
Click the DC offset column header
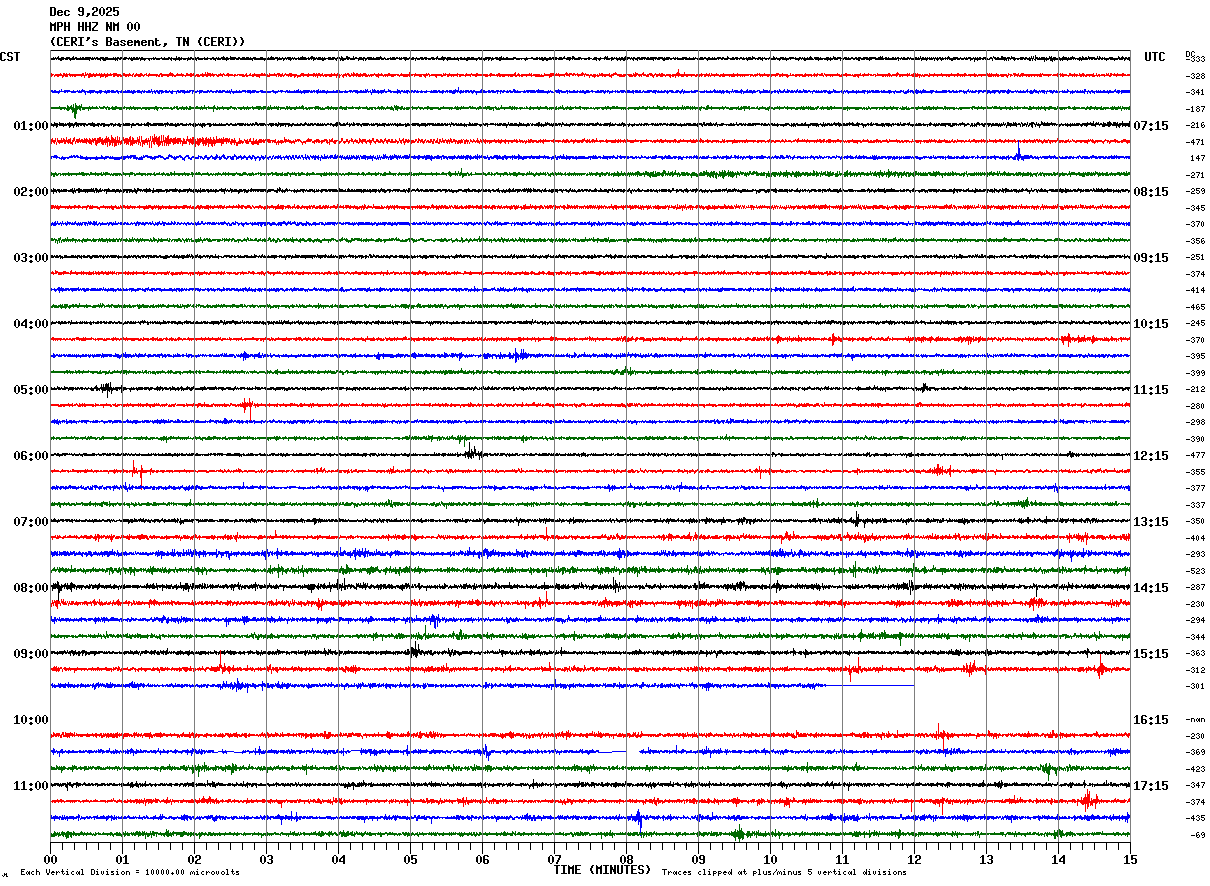[1190, 54]
